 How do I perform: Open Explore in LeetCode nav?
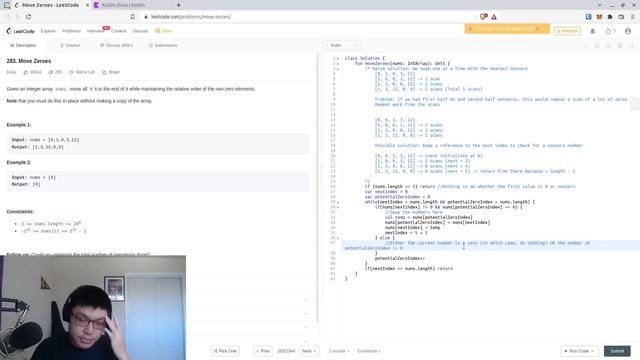48,31
